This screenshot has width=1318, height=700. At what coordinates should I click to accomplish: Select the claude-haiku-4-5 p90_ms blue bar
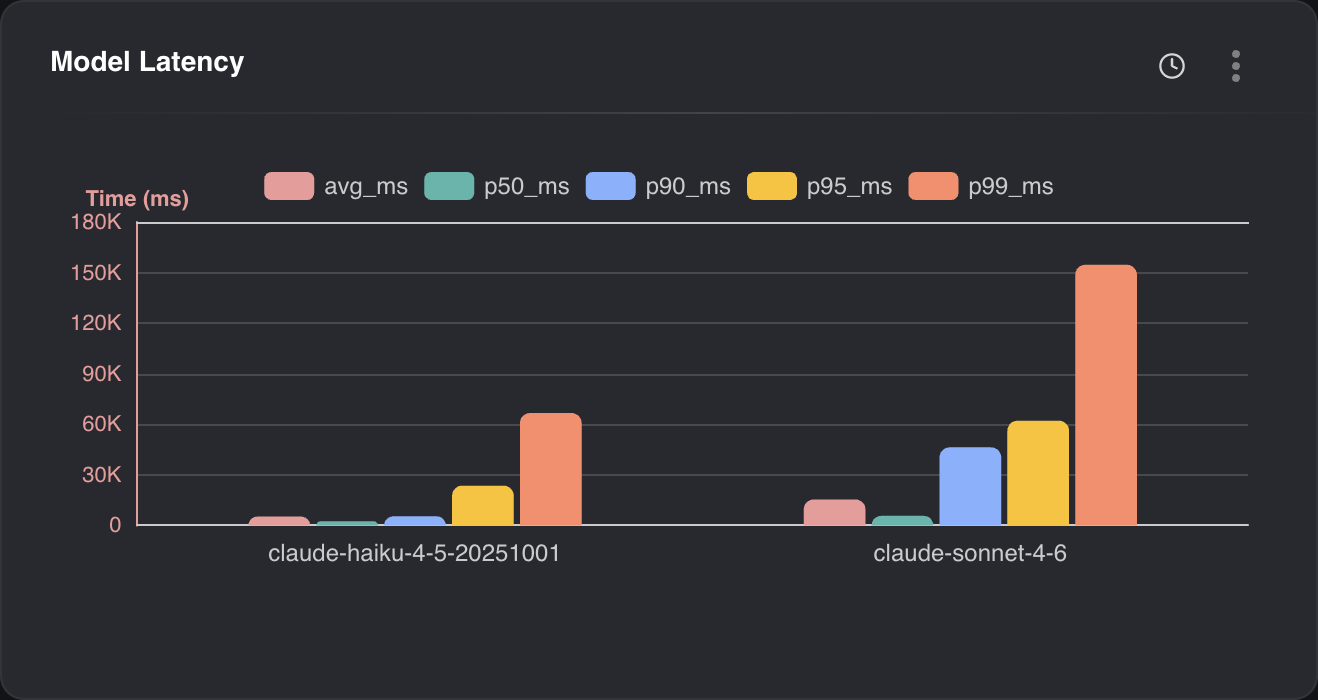click(415, 520)
